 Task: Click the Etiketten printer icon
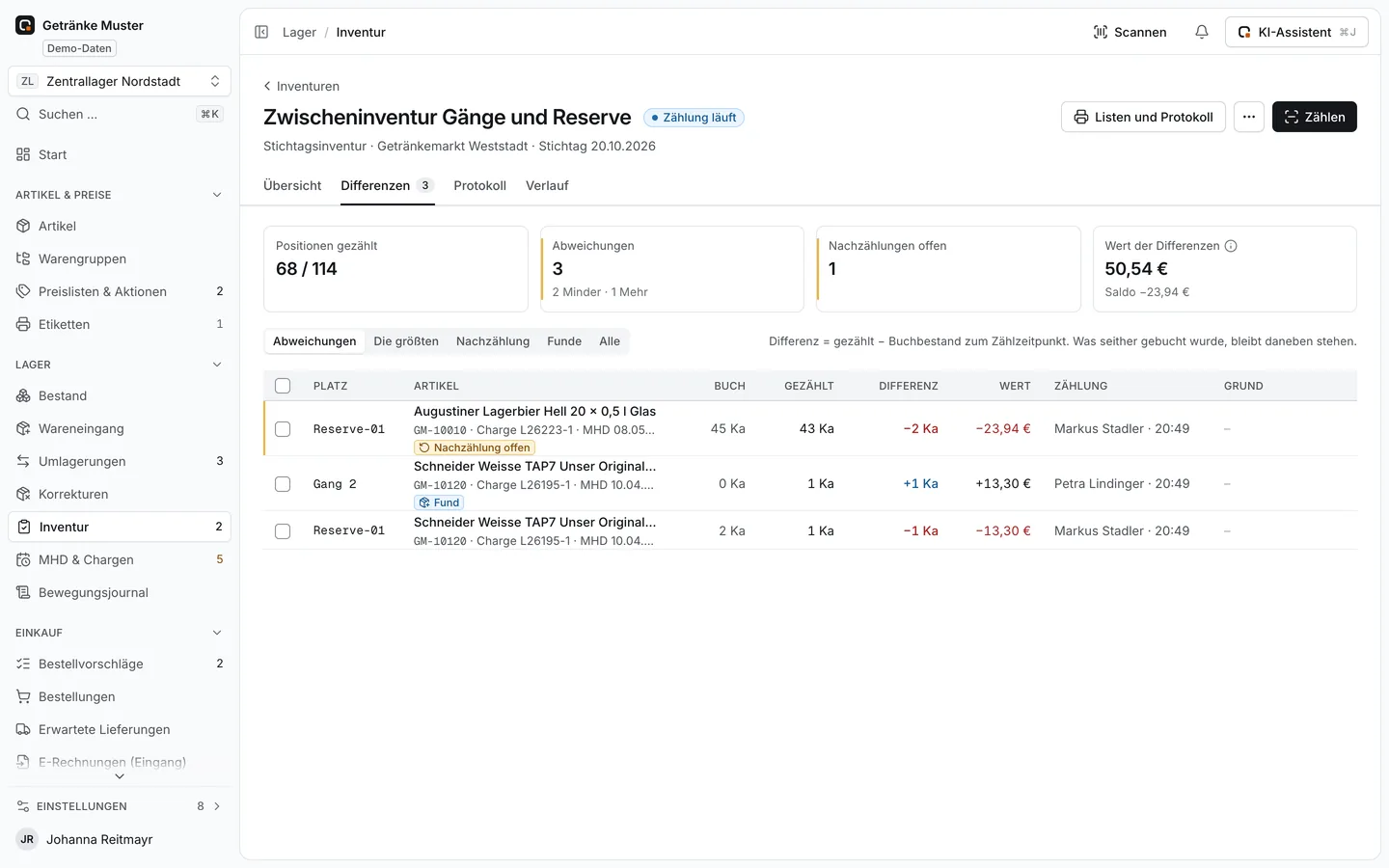[x=23, y=324]
